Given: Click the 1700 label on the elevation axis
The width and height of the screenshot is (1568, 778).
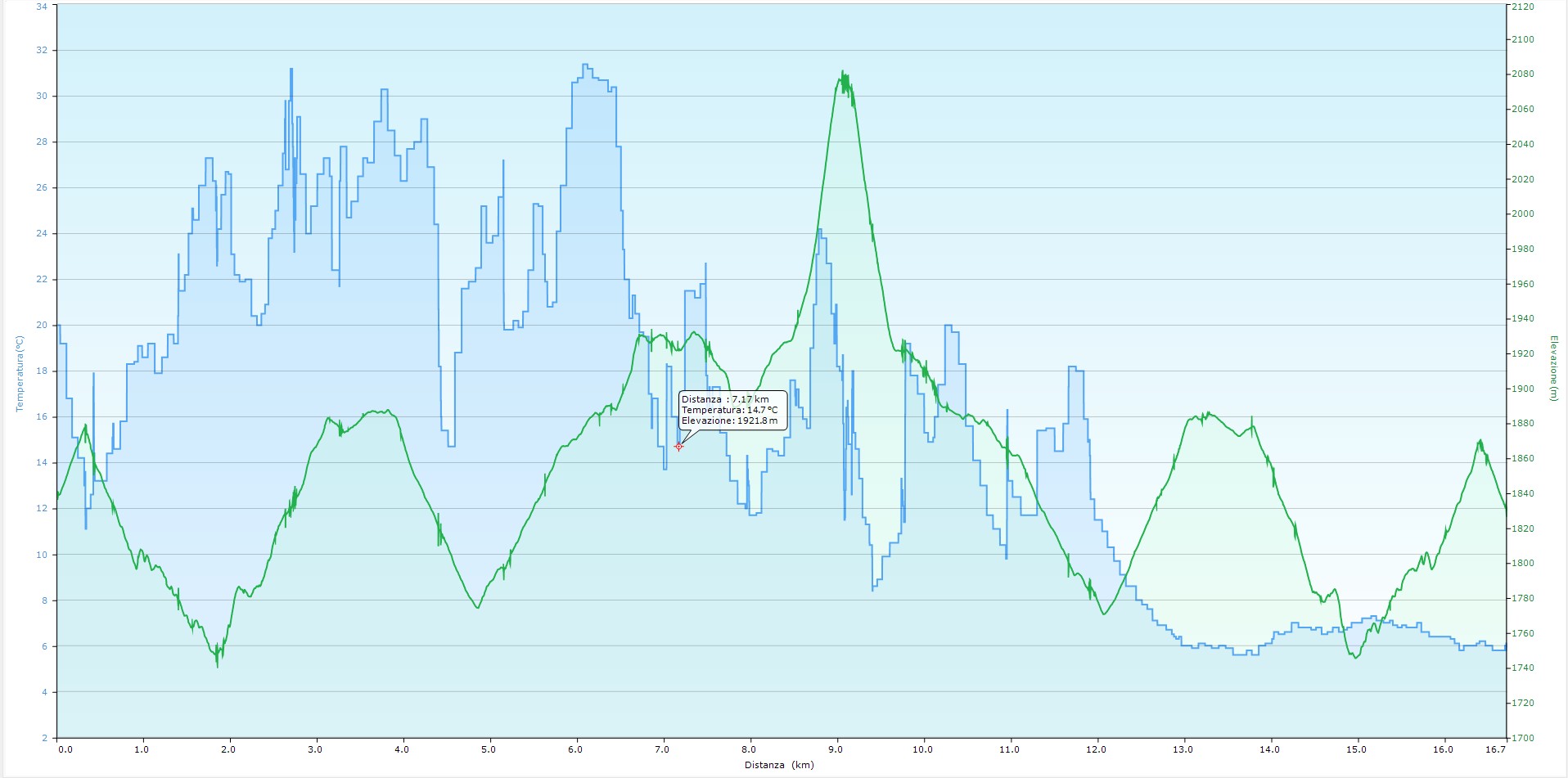Looking at the screenshot, I should click(x=1523, y=738).
